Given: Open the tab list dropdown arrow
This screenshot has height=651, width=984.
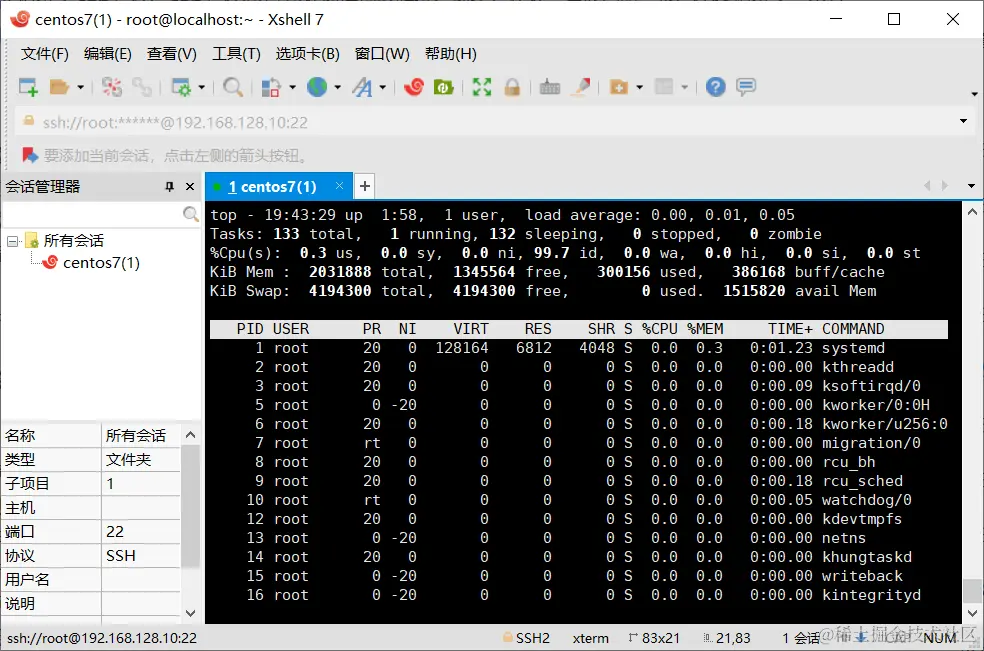Looking at the screenshot, I should [x=971, y=186].
